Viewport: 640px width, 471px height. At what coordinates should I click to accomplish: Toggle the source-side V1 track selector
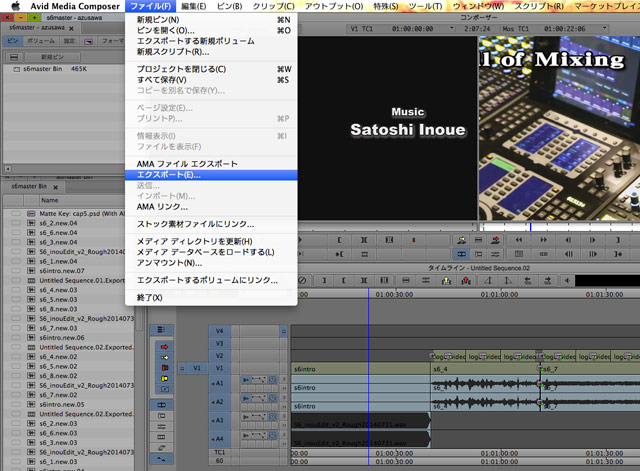pos(197,368)
